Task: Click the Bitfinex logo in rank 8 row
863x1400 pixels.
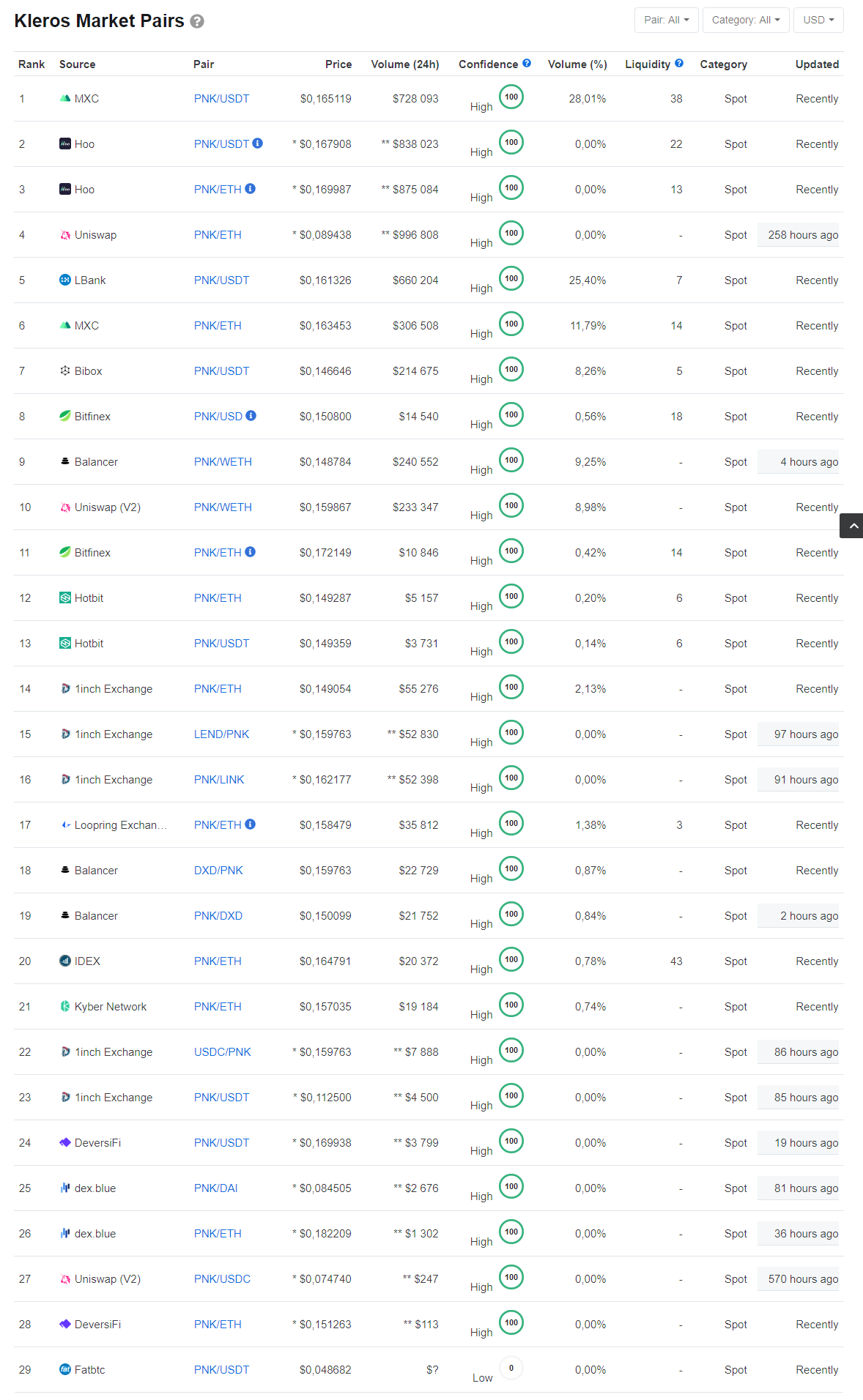Action: tap(65, 416)
